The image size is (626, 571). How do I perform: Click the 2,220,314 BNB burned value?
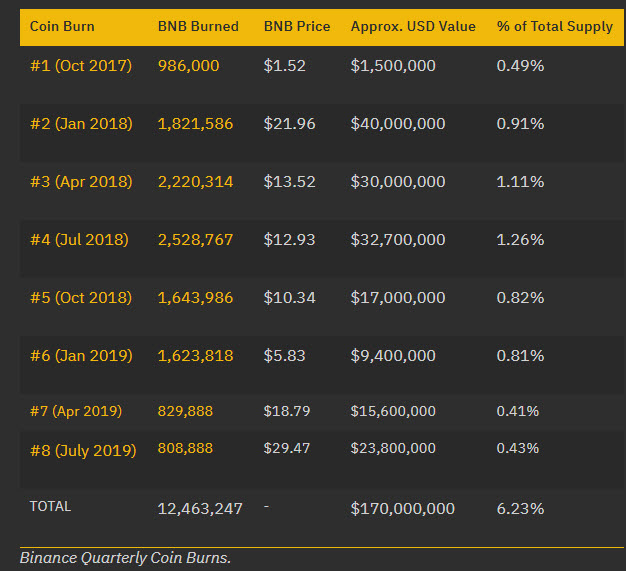(195, 182)
